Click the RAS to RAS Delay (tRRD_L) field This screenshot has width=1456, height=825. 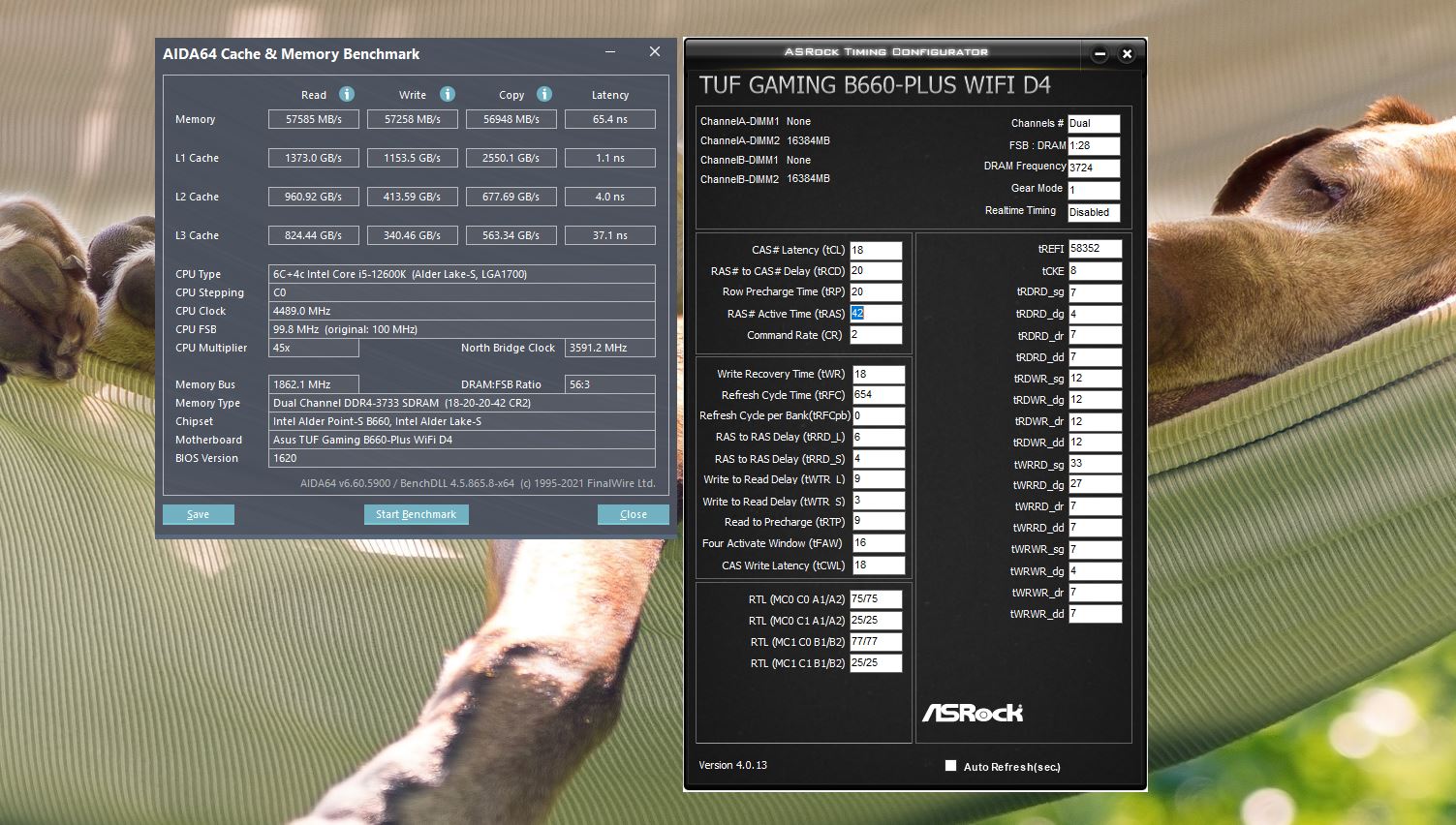[x=879, y=437]
